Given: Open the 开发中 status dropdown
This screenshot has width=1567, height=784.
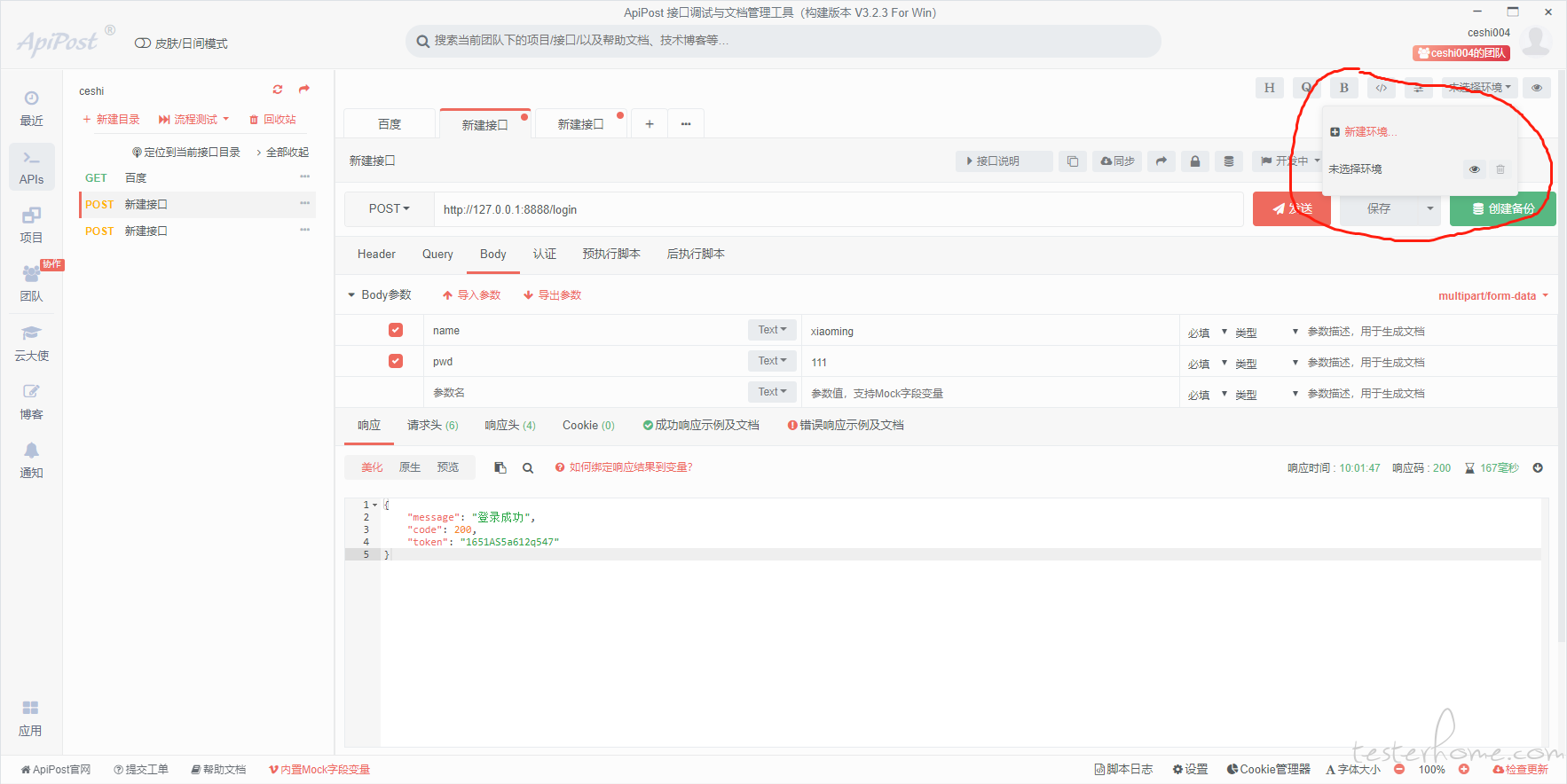Looking at the screenshot, I should tap(1291, 161).
